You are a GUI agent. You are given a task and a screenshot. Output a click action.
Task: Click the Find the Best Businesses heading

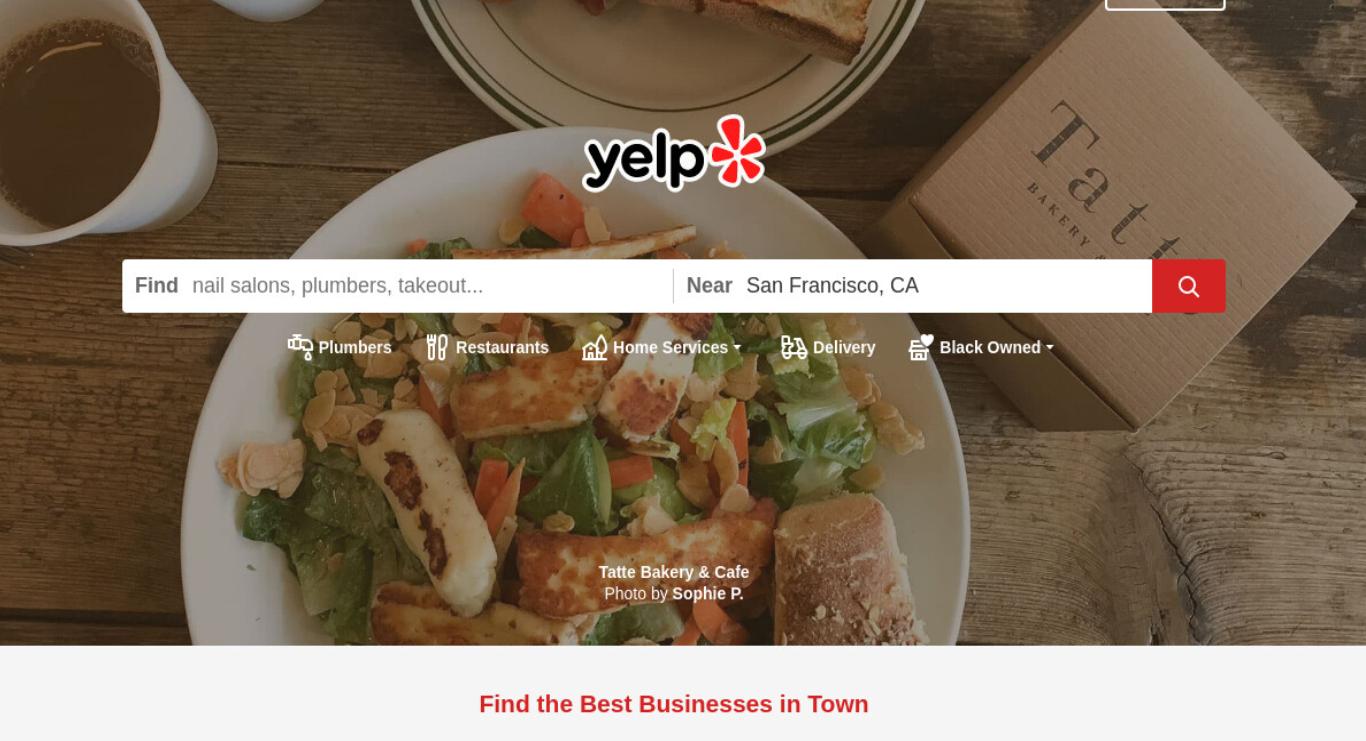(x=674, y=704)
